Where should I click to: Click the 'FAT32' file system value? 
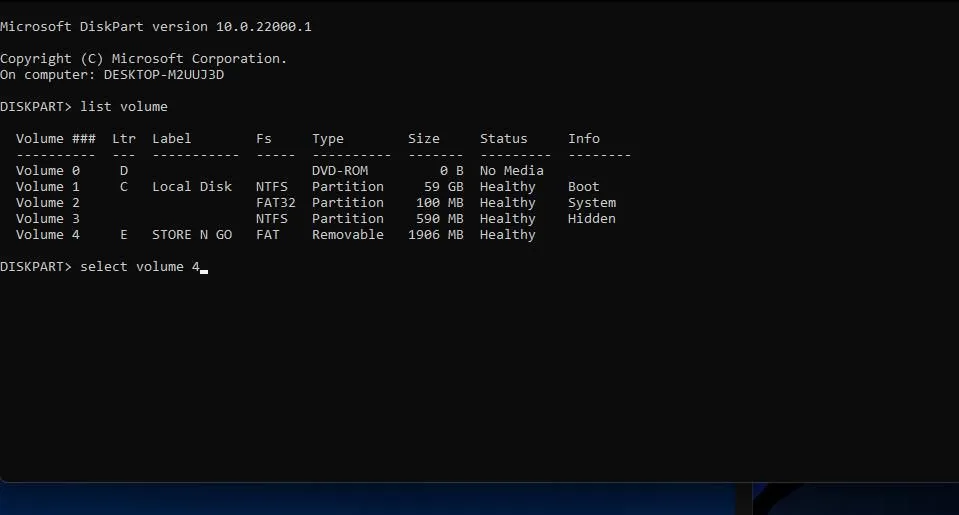click(276, 202)
